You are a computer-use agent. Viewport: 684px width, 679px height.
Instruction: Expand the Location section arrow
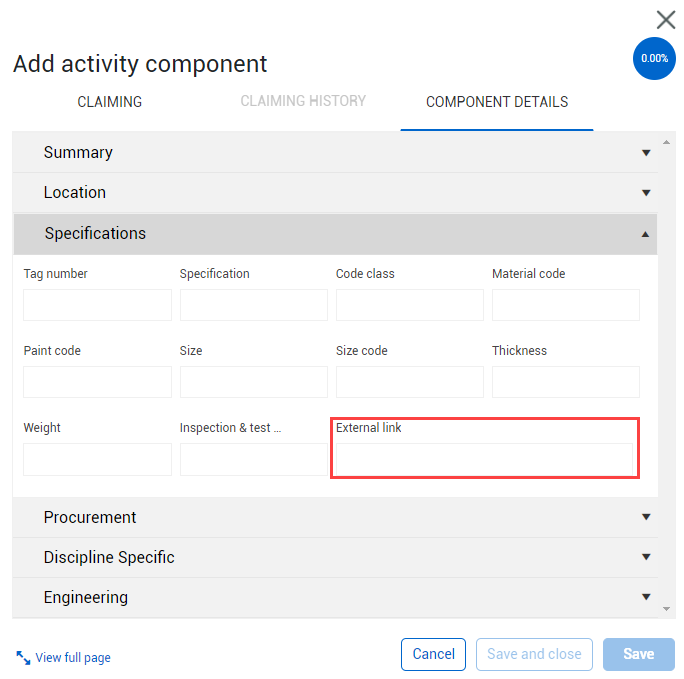click(646, 193)
